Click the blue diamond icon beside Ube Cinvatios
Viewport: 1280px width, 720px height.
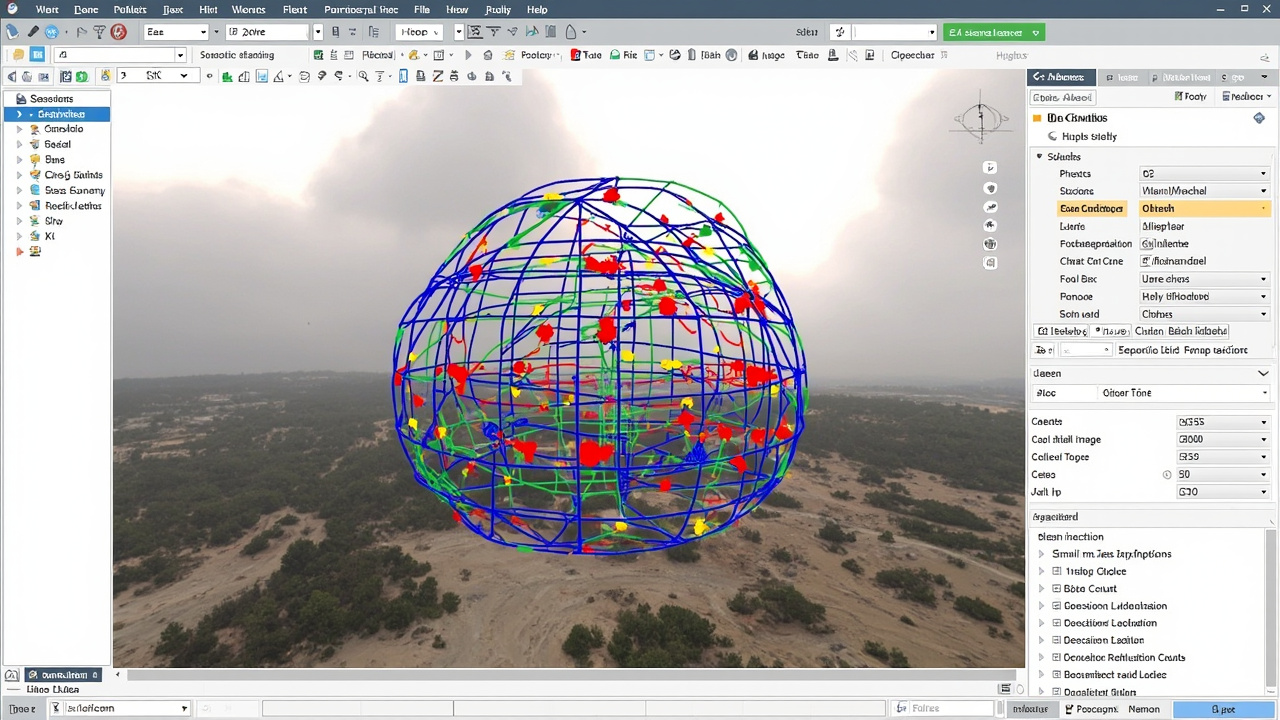pos(1258,118)
